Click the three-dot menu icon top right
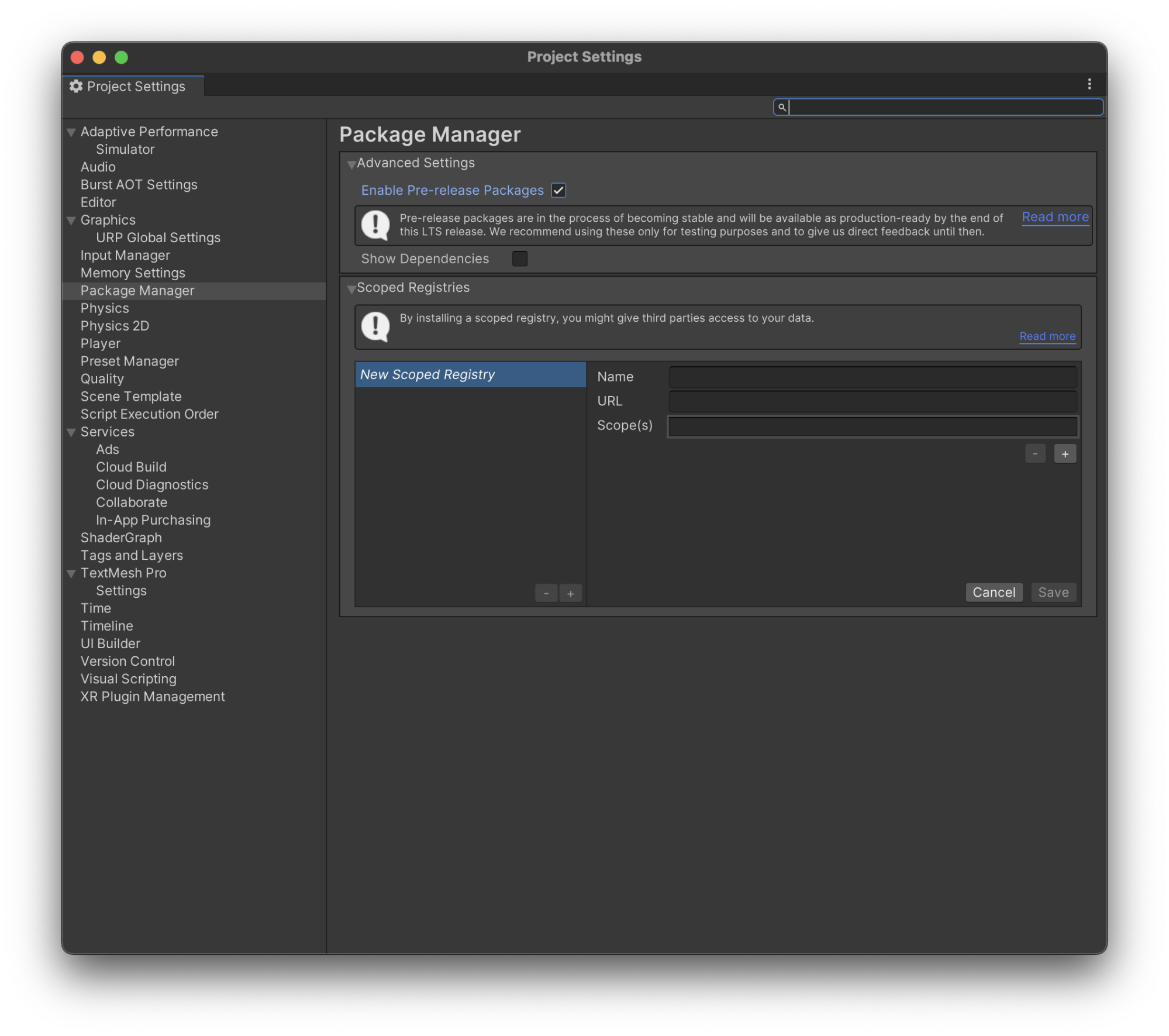 [1089, 84]
